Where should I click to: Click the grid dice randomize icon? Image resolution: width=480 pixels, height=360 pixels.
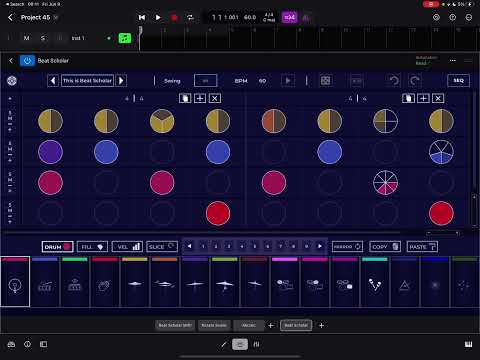[x=326, y=81]
